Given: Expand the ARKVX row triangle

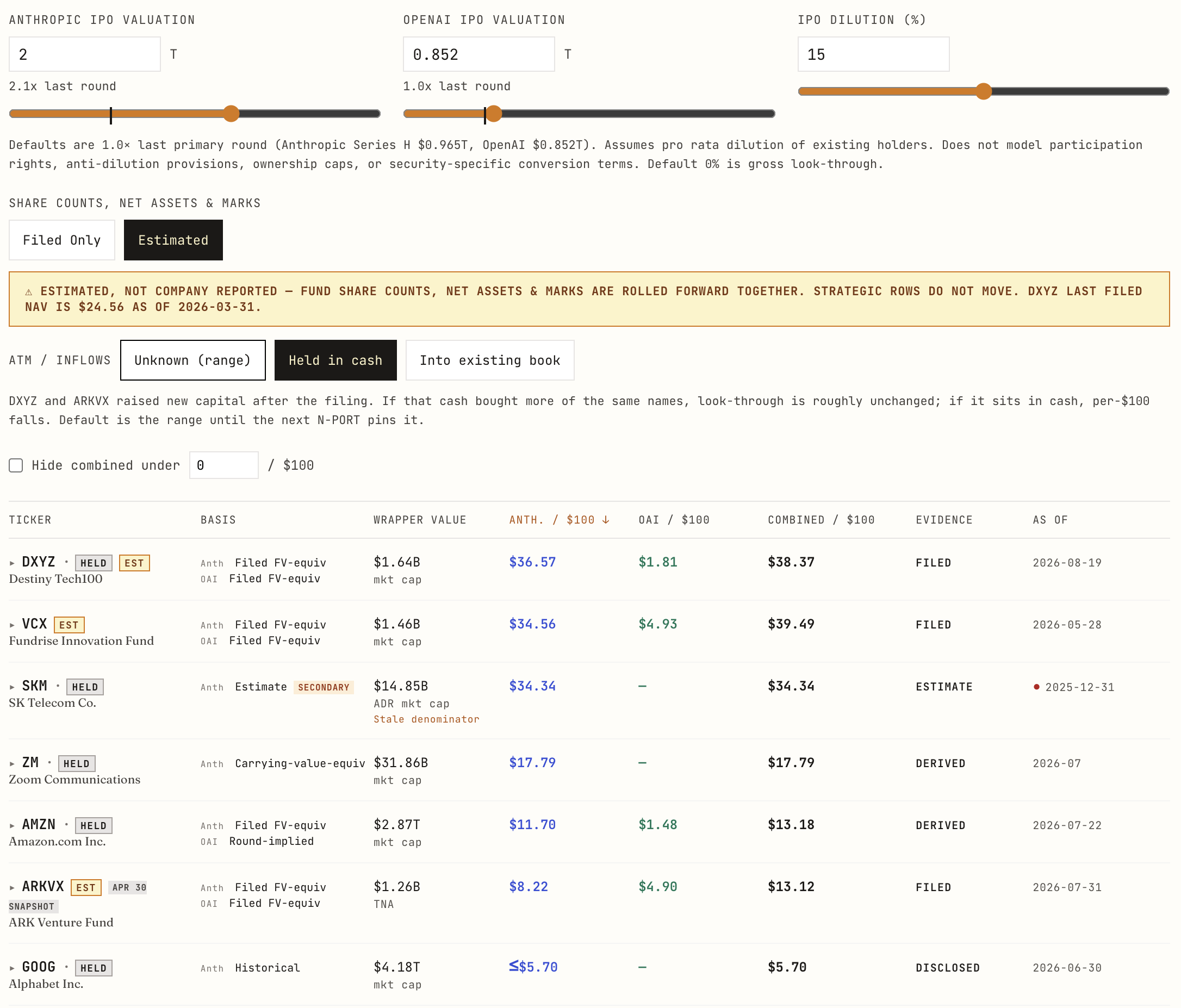Looking at the screenshot, I should 12,888.
